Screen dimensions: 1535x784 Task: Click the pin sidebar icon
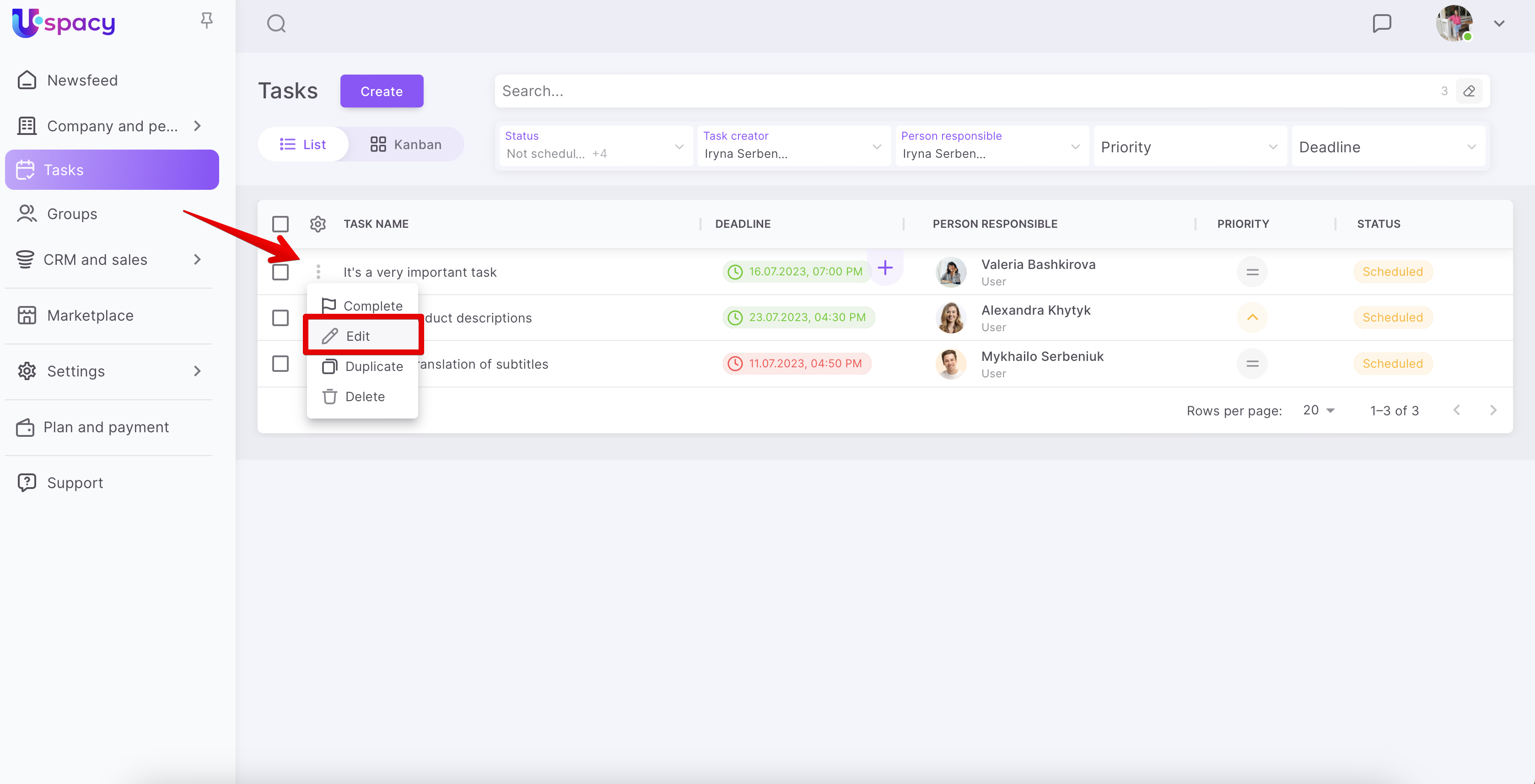click(x=206, y=21)
